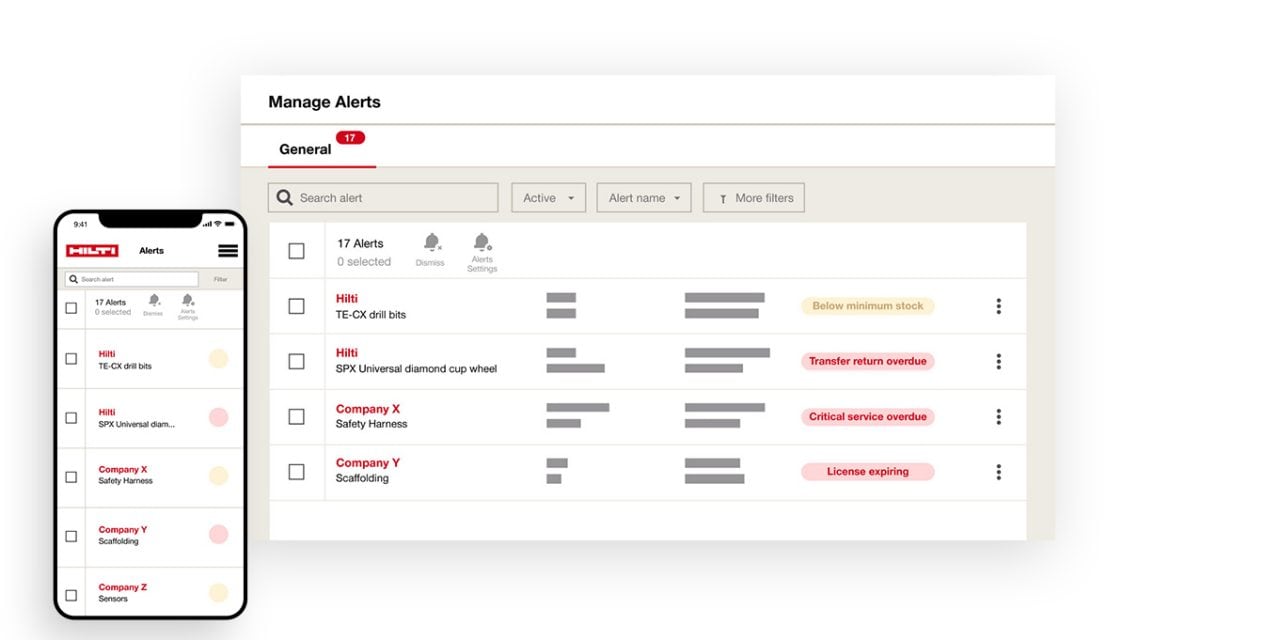Click the Safety Harness text in Manage Alerts

point(371,424)
